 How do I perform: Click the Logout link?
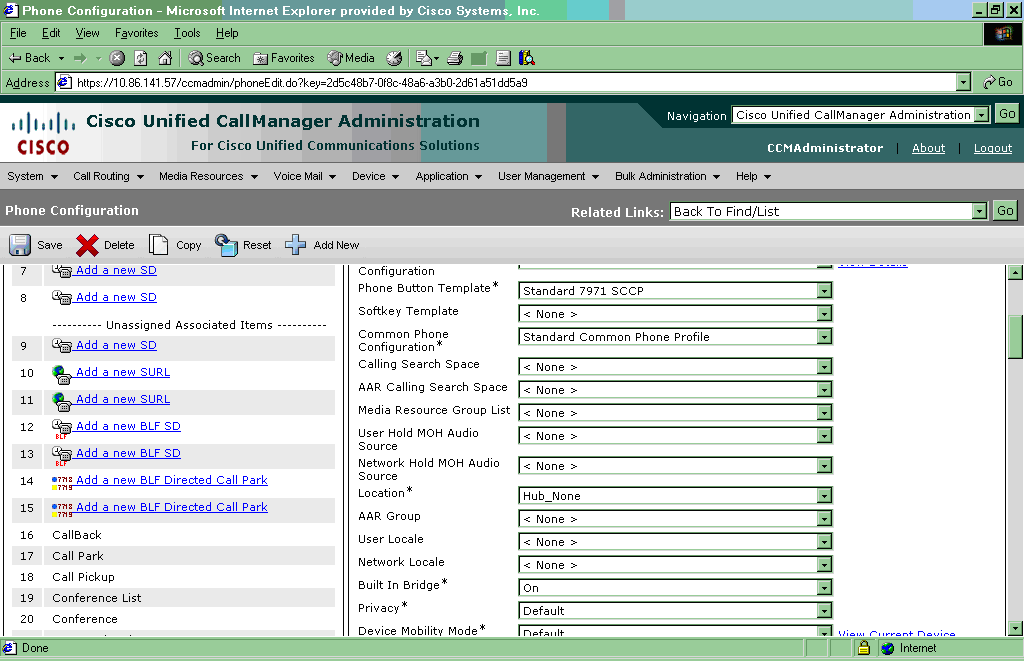[x=993, y=148]
